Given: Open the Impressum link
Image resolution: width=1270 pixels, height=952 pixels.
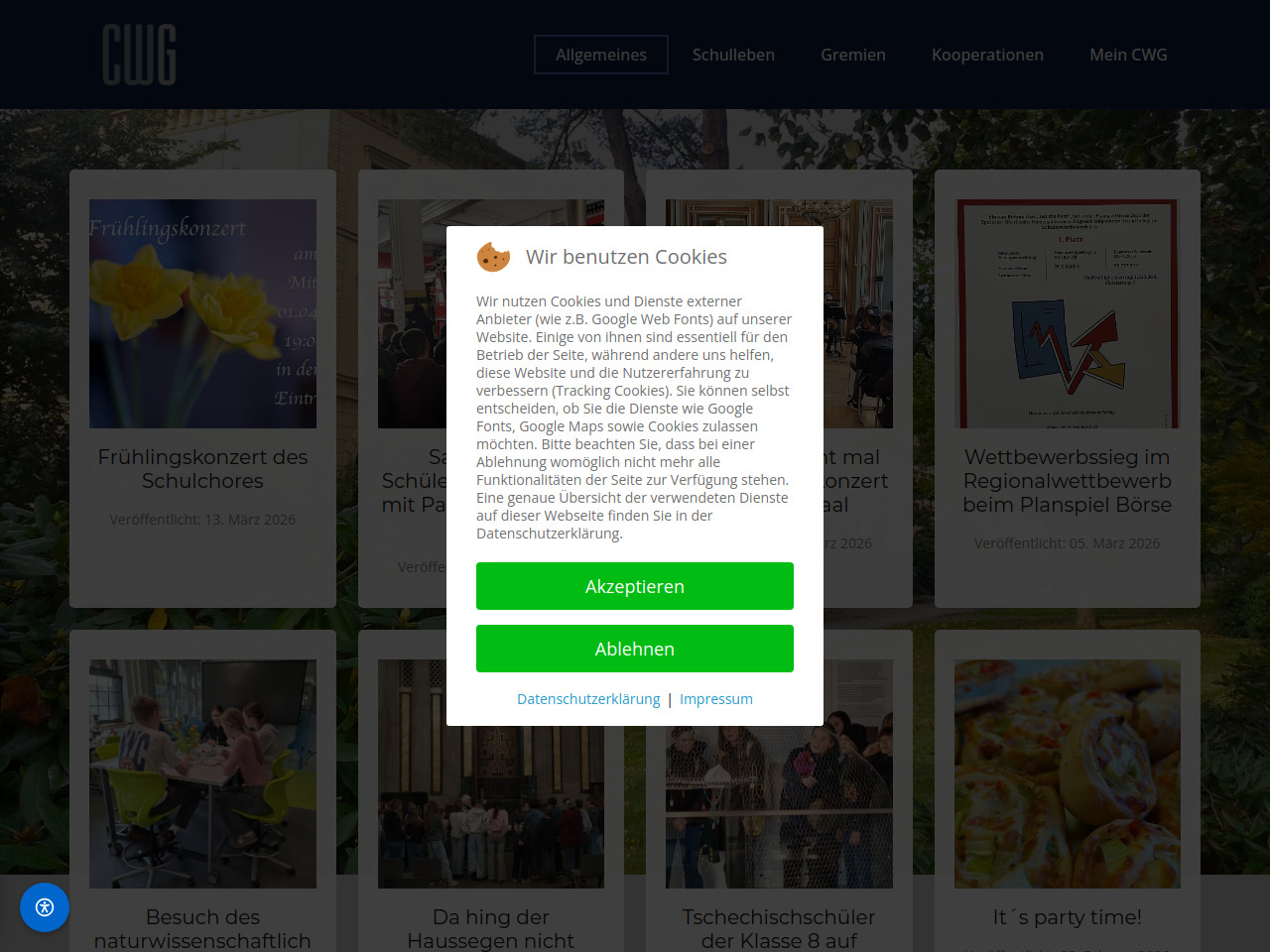Looking at the screenshot, I should click(716, 699).
